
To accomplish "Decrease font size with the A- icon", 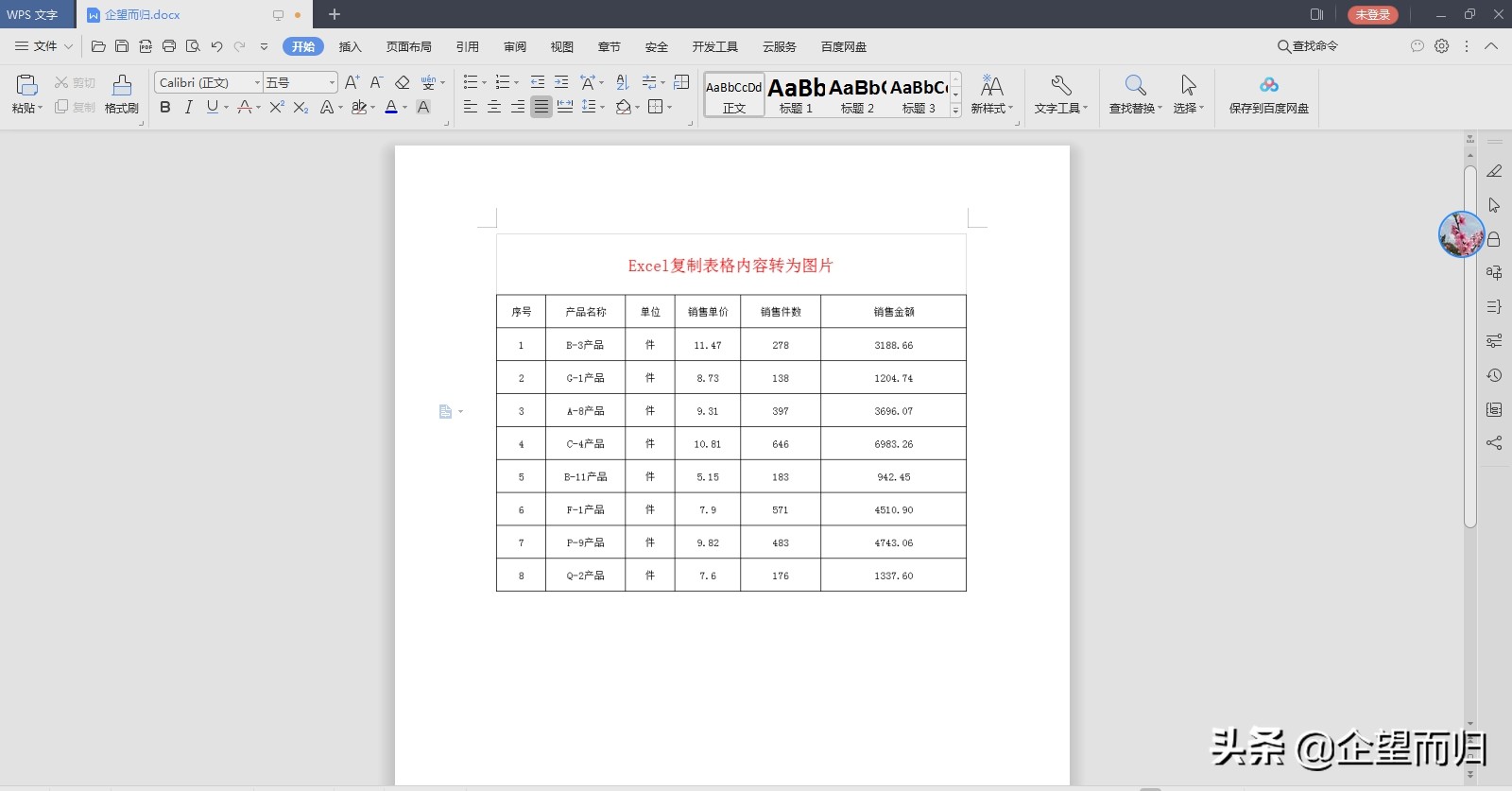I will click(x=376, y=82).
